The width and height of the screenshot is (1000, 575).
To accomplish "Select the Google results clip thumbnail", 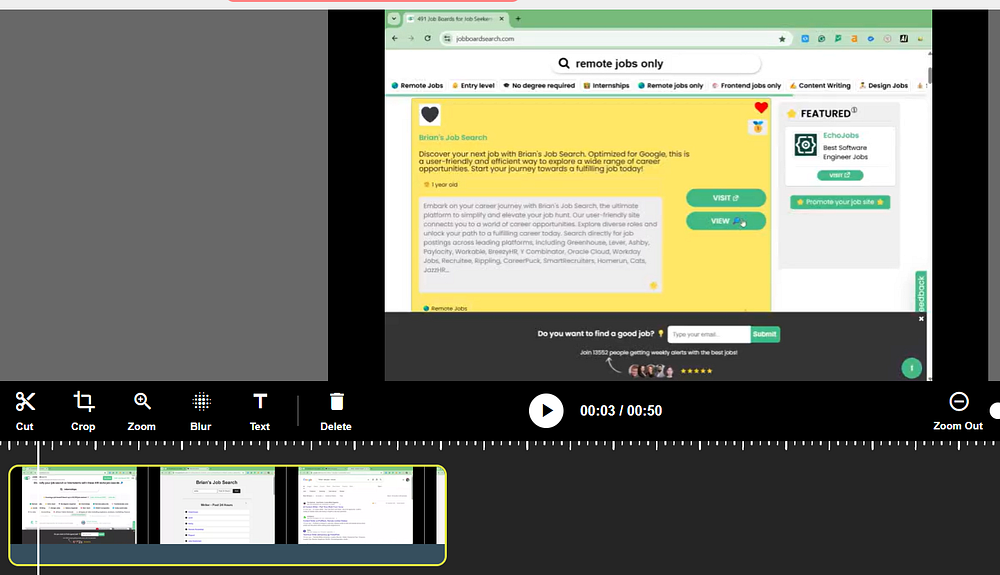I will (x=355, y=506).
